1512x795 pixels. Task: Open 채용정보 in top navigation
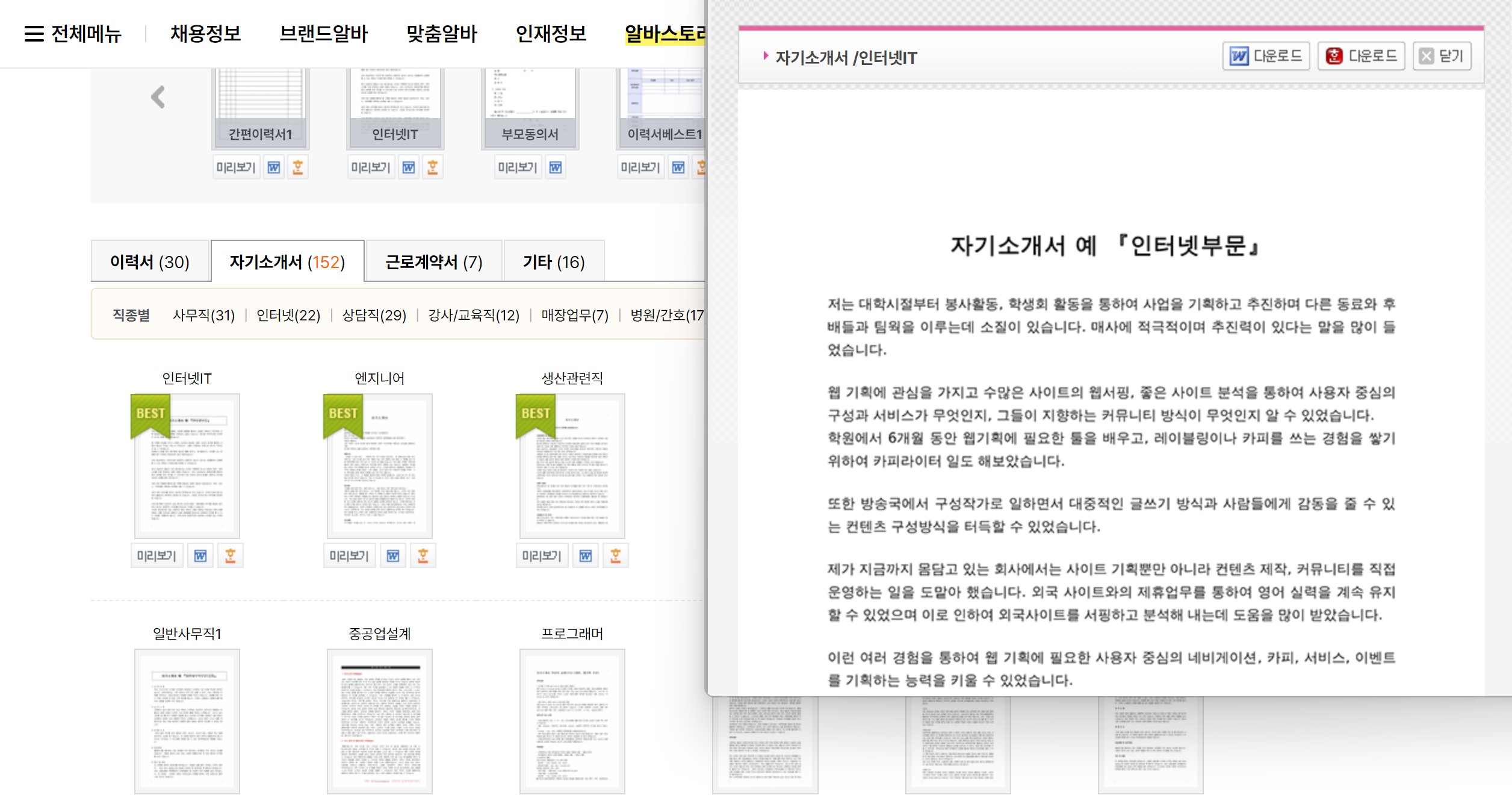205,34
